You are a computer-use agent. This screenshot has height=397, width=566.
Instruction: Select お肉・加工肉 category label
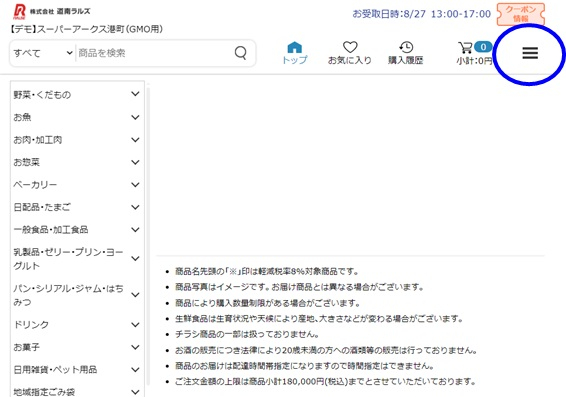tap(38, 140)
